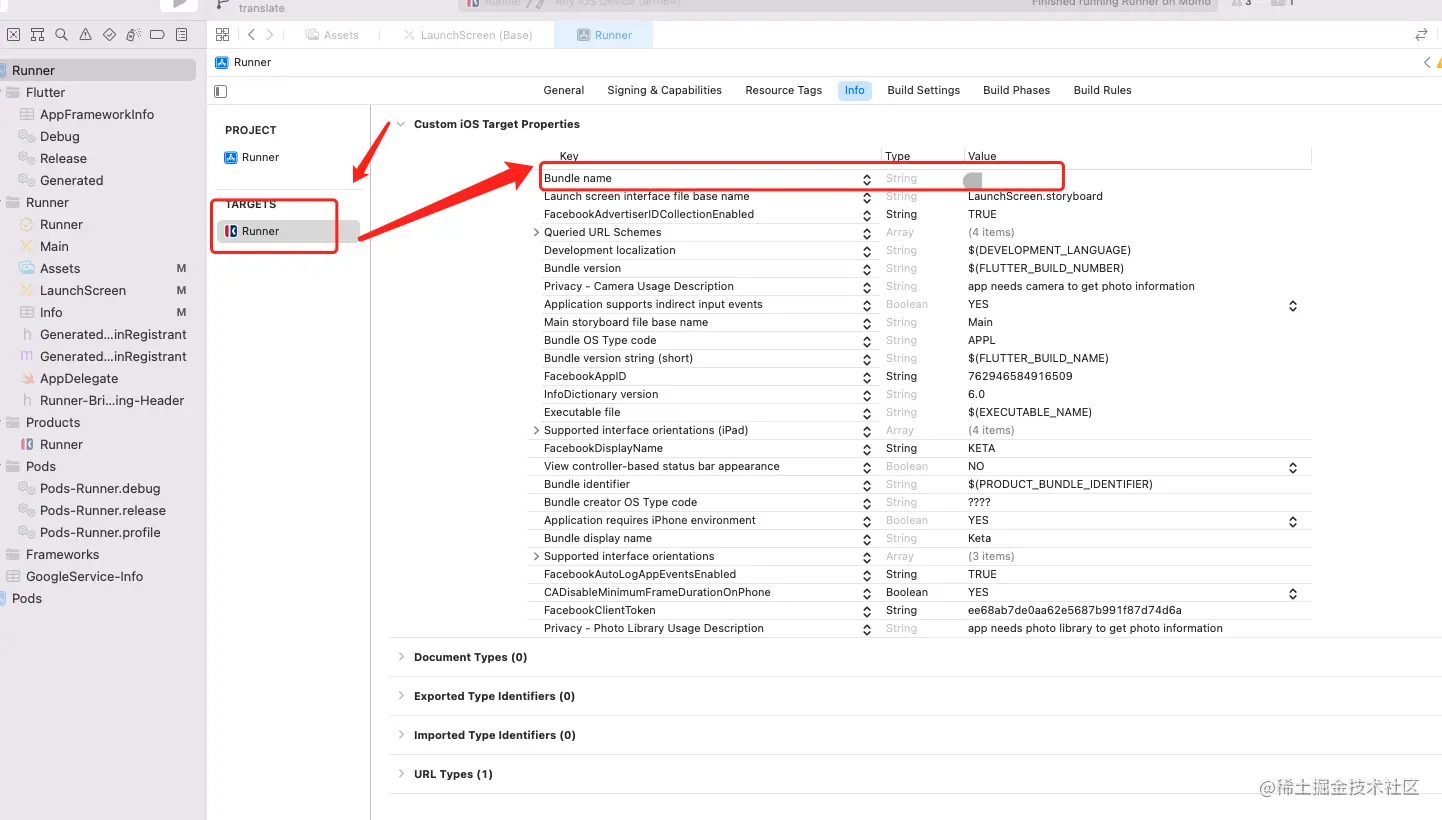Click the key stepper for FacebookAppID
The width and height of the screenshot is (1442, 820).
[x=867, y=377]
